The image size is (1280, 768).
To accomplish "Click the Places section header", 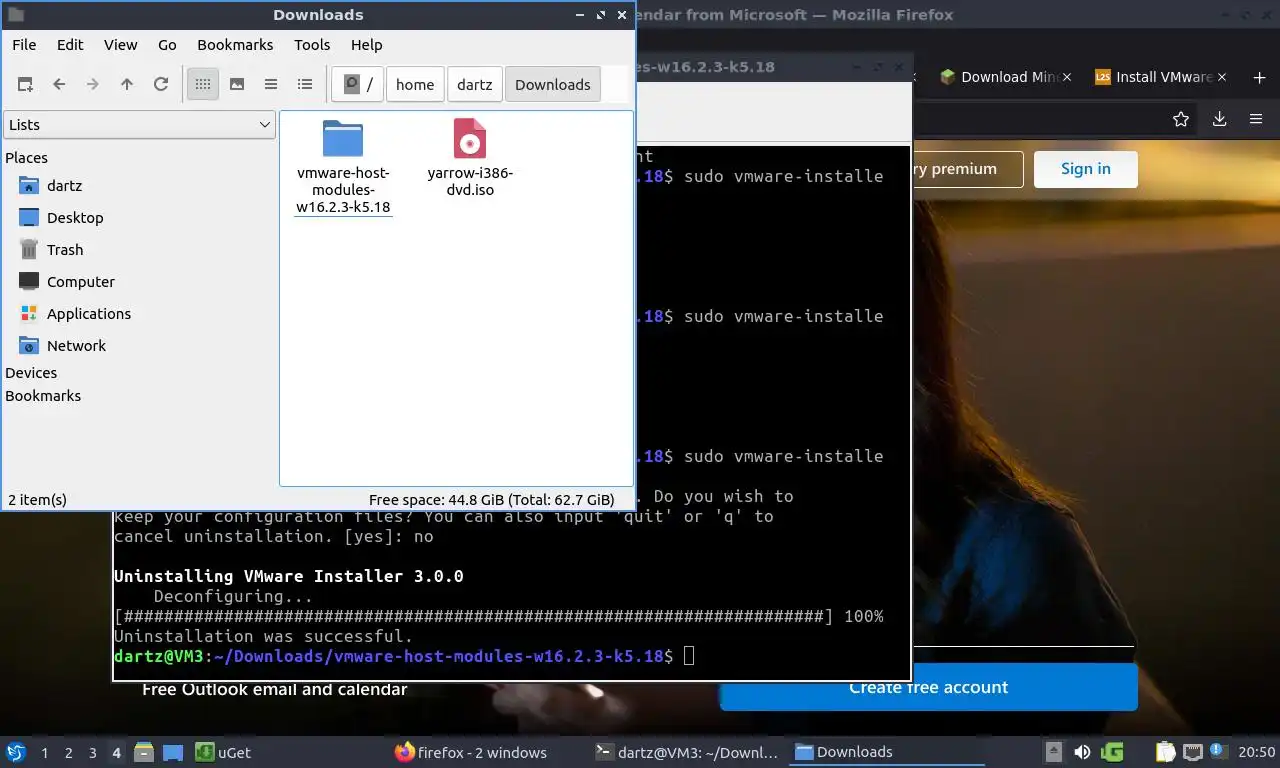I will point(26,158).
